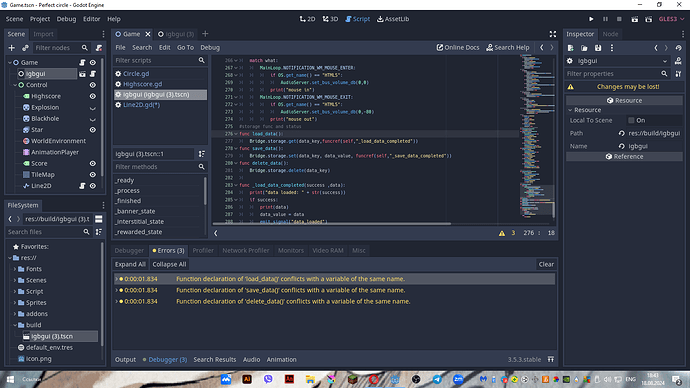This screenshot has height=388, width=690.
Task: Toggle distraction-free mode in script editor
Action: point(553,34)
